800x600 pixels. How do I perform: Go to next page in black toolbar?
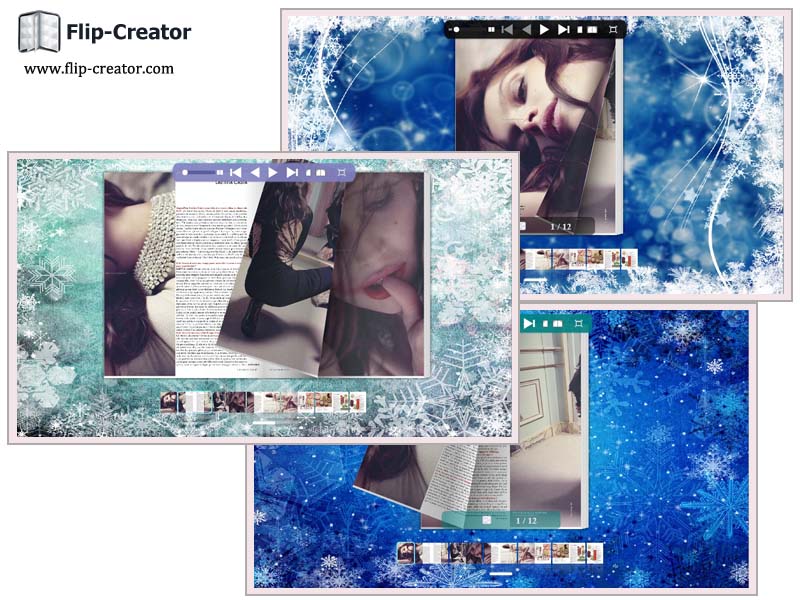click(544, 30)
